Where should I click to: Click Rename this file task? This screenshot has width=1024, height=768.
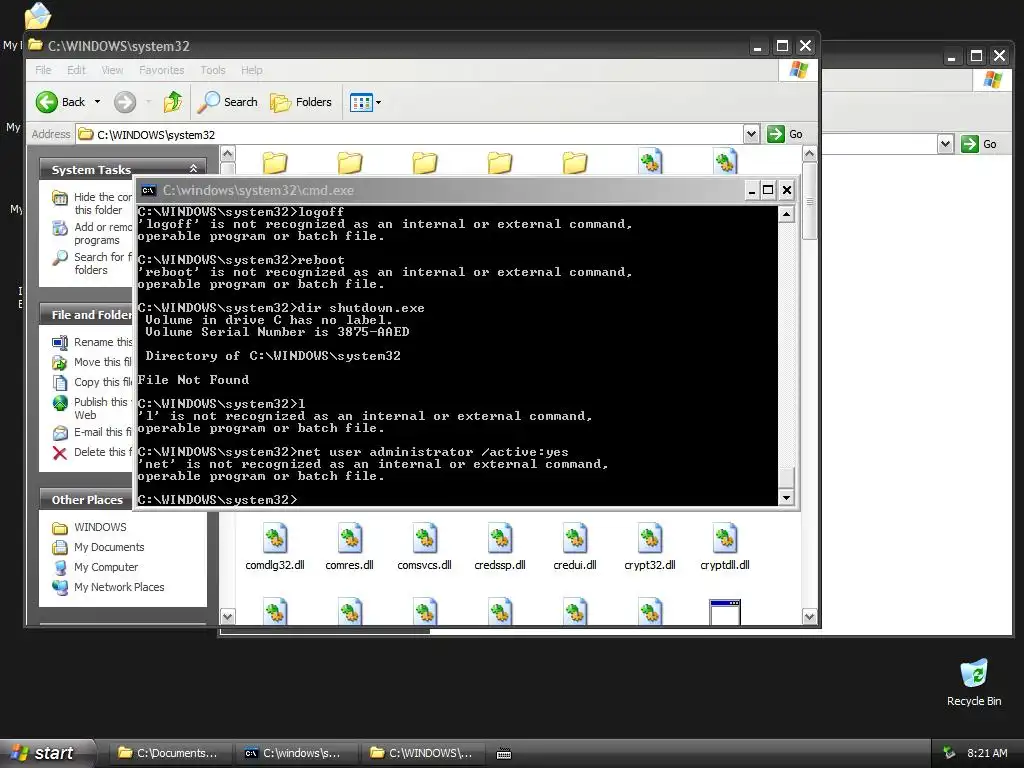(92, 342)
